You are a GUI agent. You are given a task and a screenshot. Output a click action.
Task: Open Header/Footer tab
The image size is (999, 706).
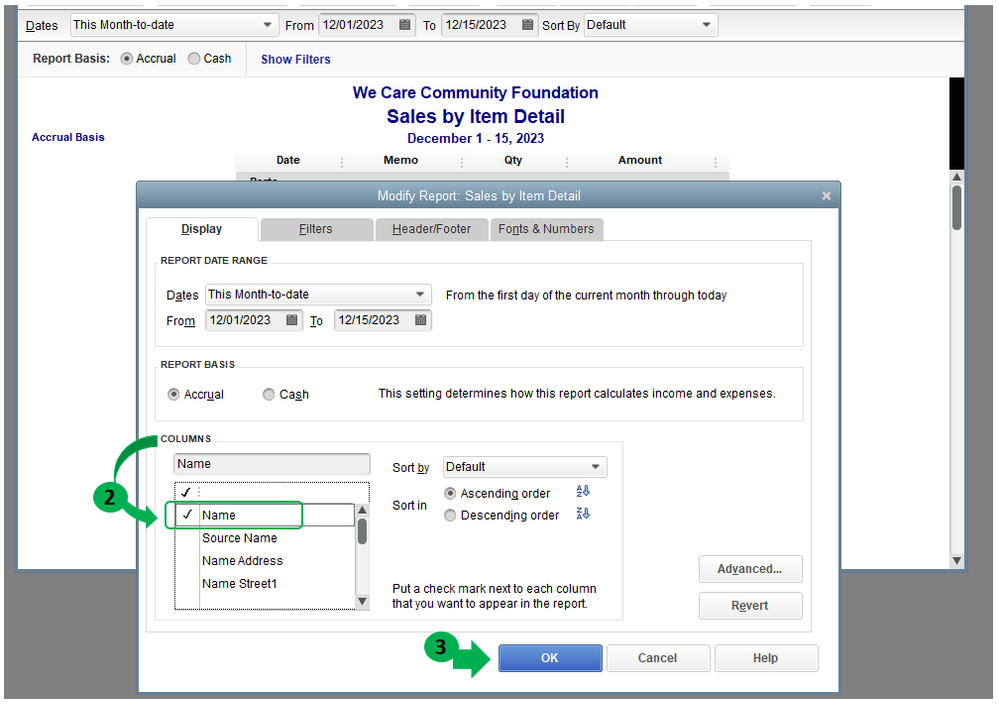click(431, 229)
